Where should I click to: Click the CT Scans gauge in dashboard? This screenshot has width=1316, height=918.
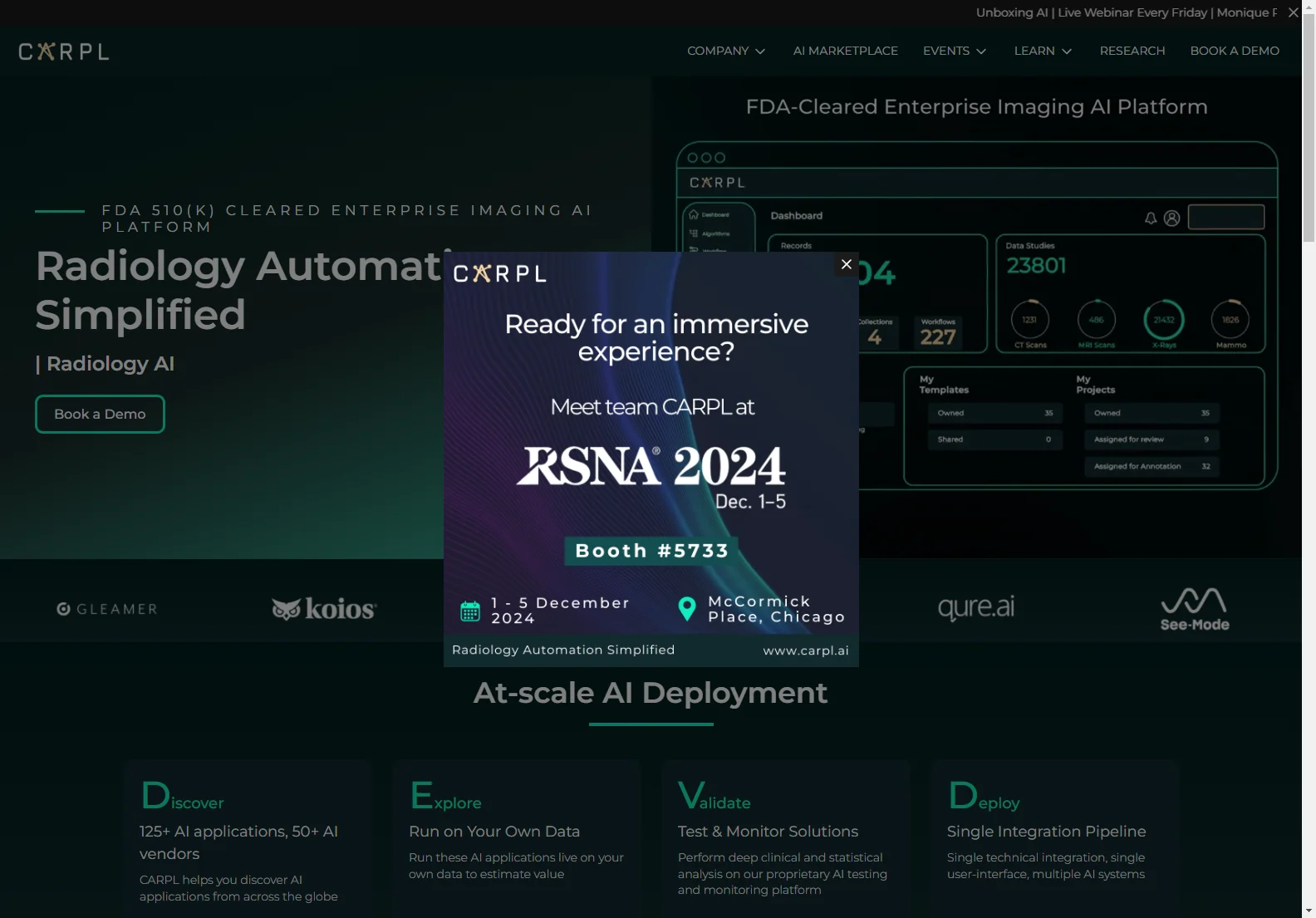tap(1030, 324)
